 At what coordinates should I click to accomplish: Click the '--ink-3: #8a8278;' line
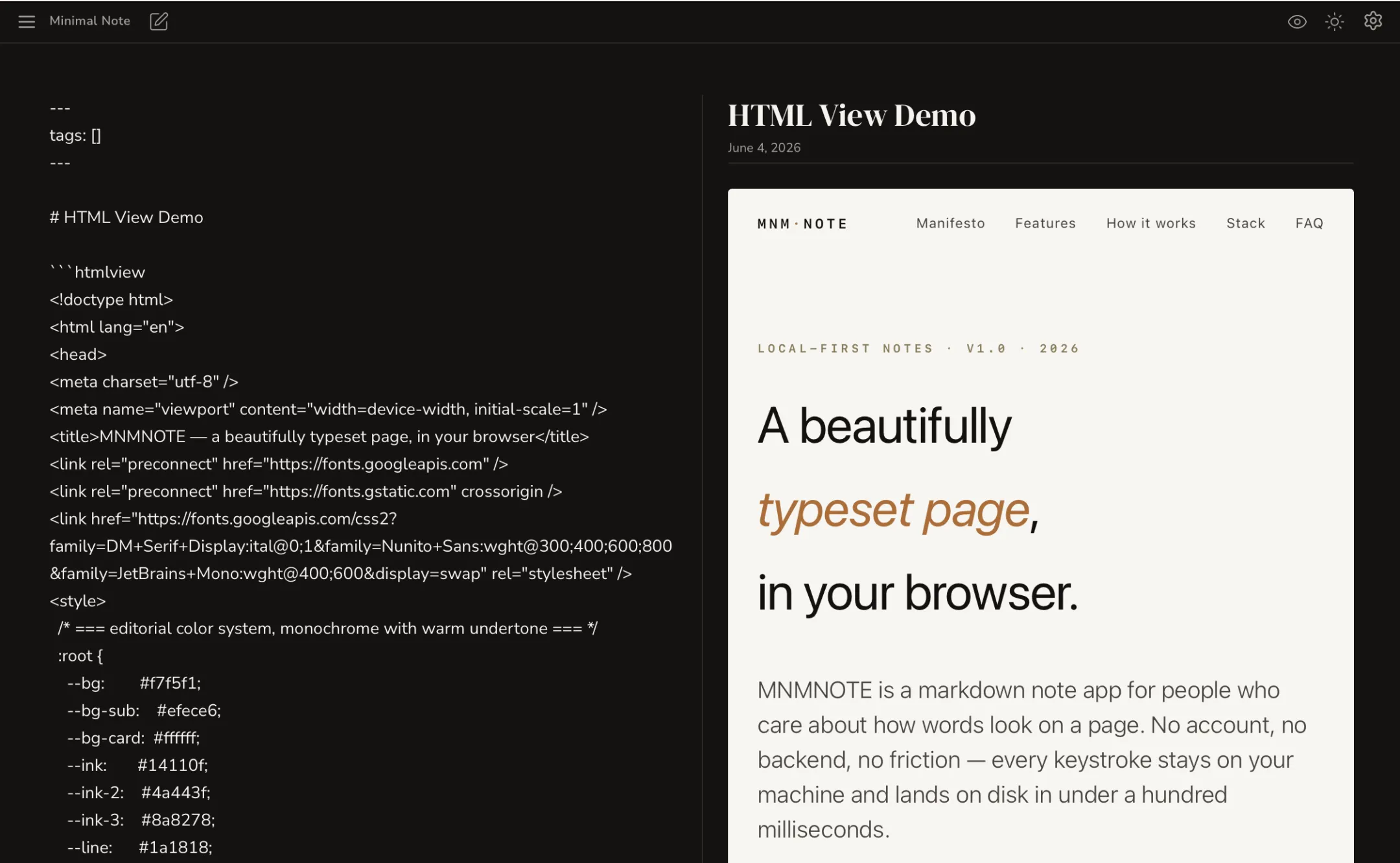tap(141, 820)
